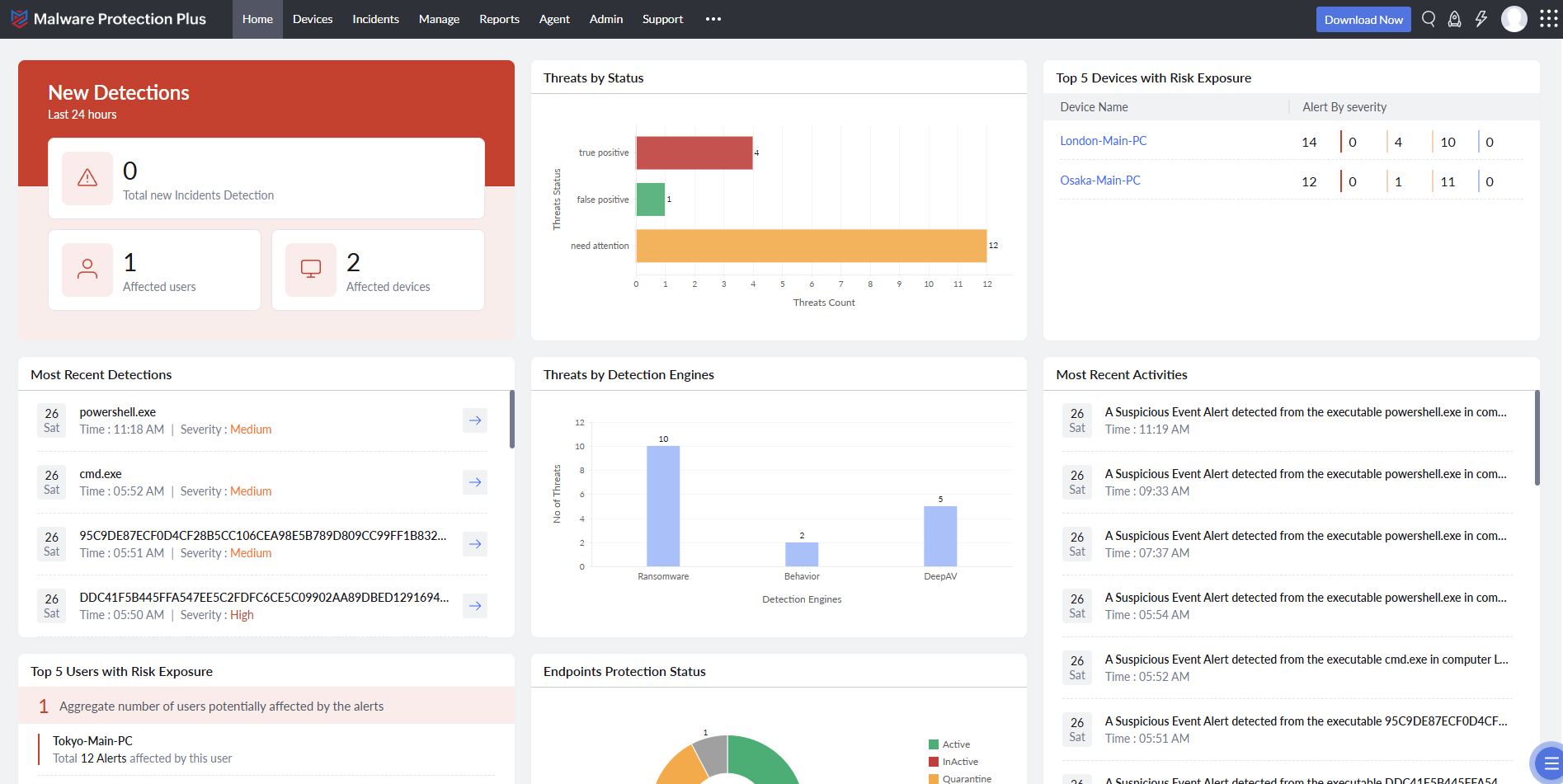Open the floating menu button at bottom right

pos(1550,763)
